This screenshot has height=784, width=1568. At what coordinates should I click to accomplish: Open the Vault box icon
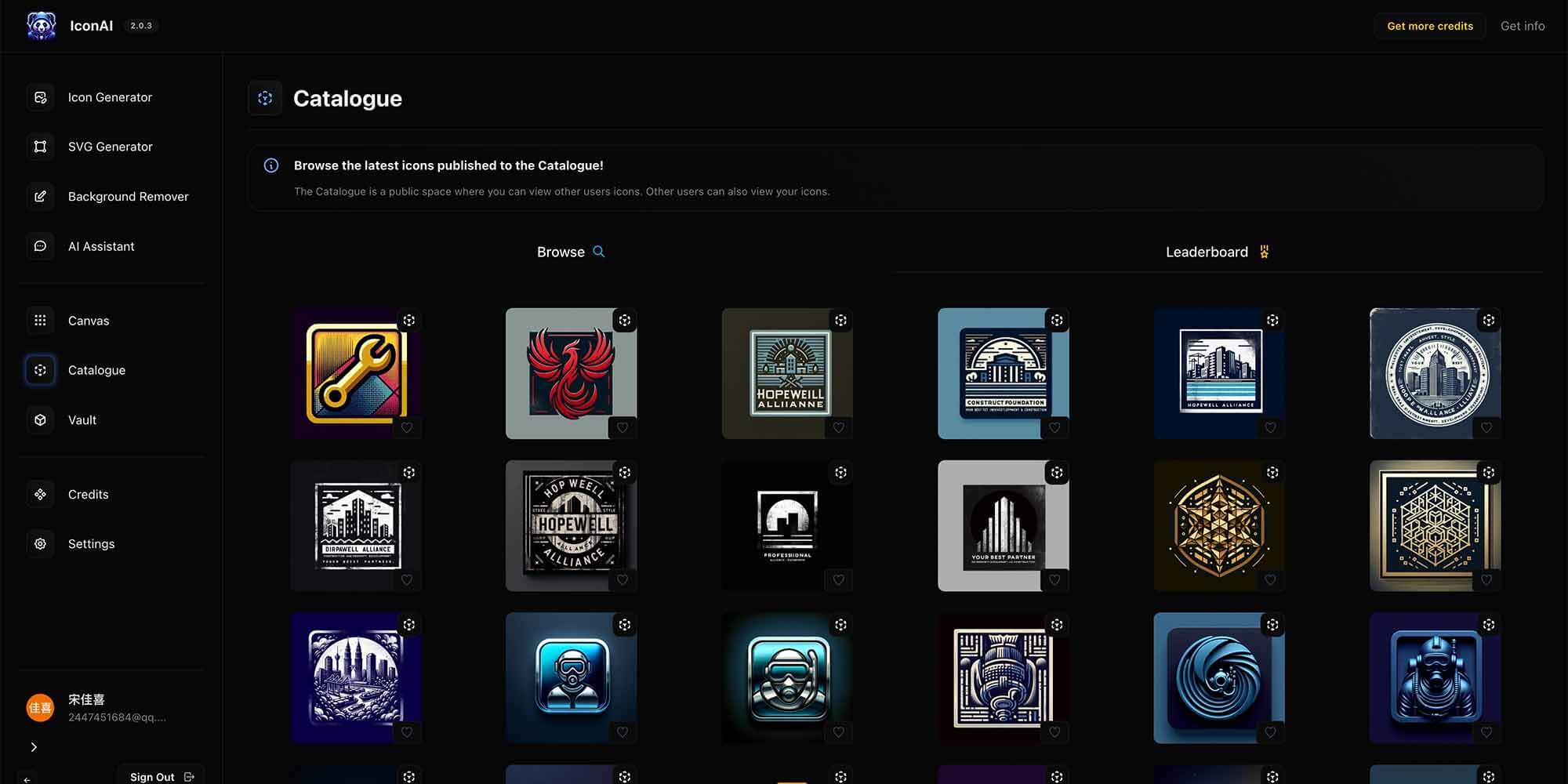[40, 420]
